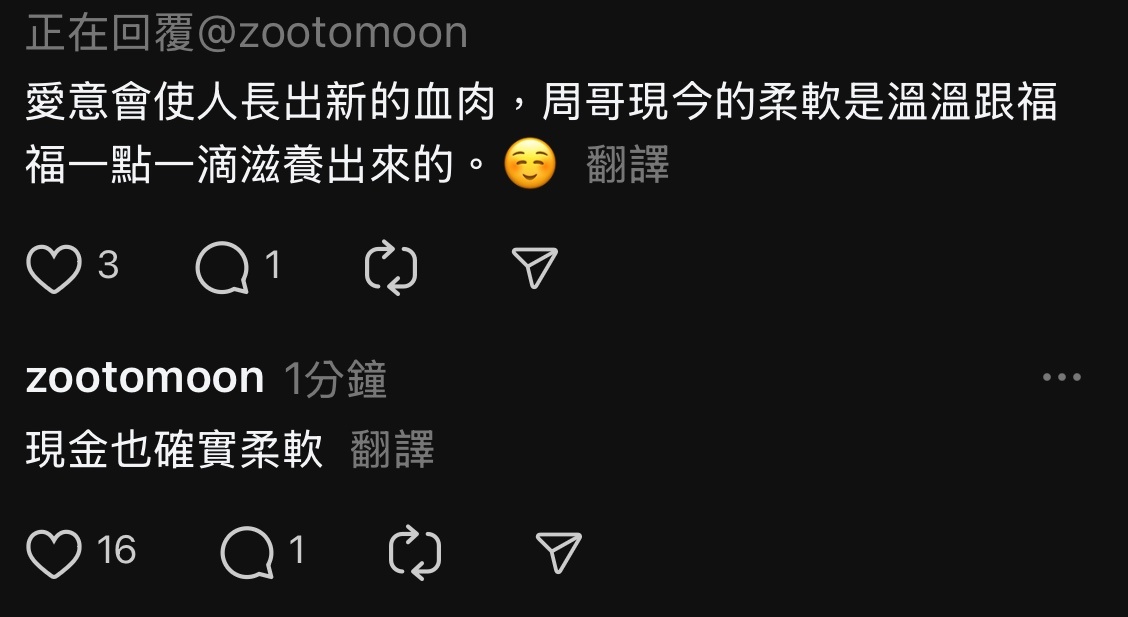Open comments on zootomoon's reply
This screenshot has width=1128, height=617.
[x=247, y=552]
